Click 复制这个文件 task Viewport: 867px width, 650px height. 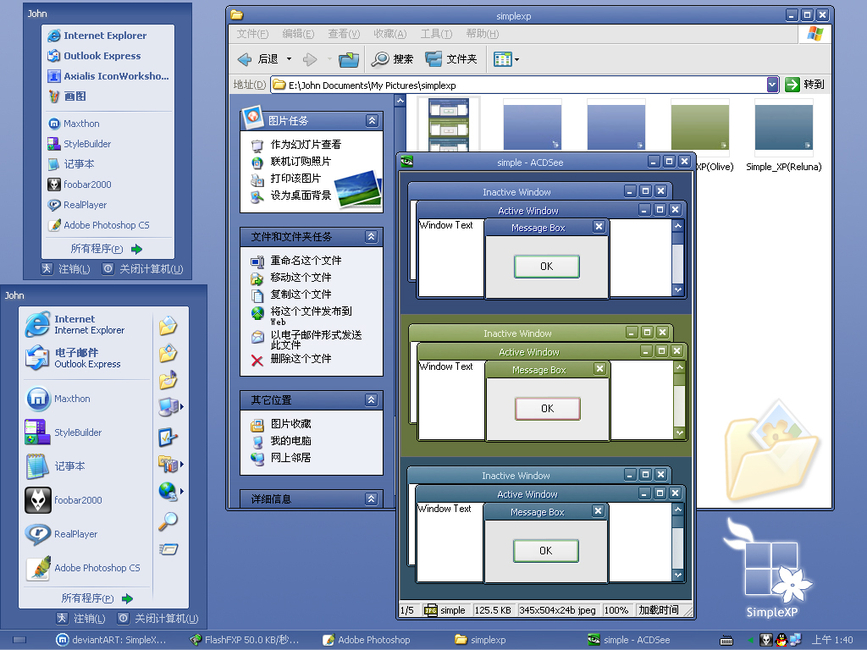pyautogui.click(x=291, y=295)
